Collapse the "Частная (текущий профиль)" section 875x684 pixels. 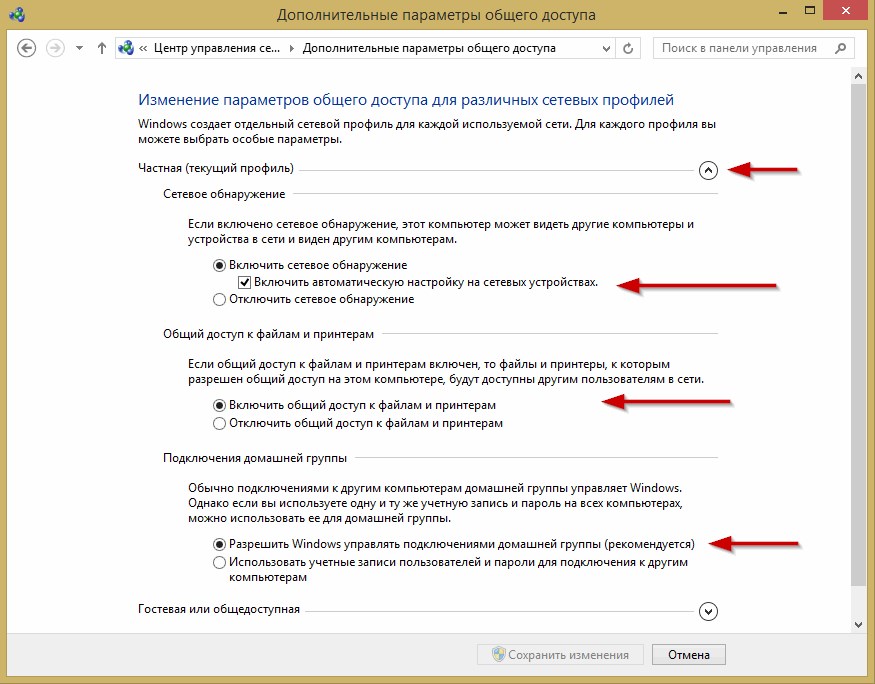click(x=708, y=171)
